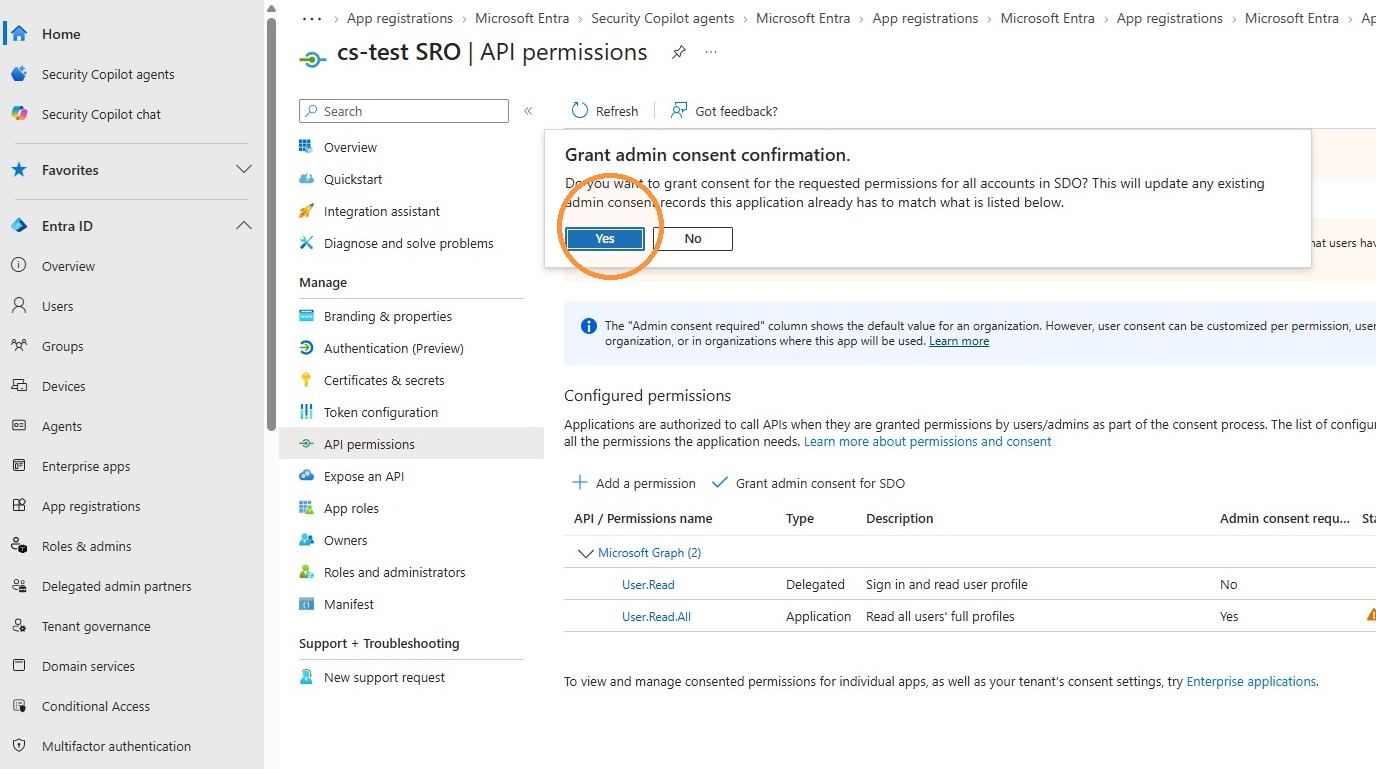The image size is (1376, 769).
Task: Select App roles menu item
Action: [351, 508]
